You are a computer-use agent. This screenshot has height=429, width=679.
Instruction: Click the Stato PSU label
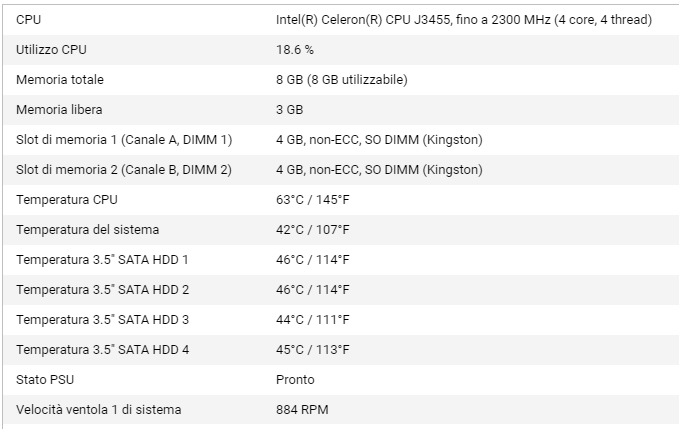[45, 379]
